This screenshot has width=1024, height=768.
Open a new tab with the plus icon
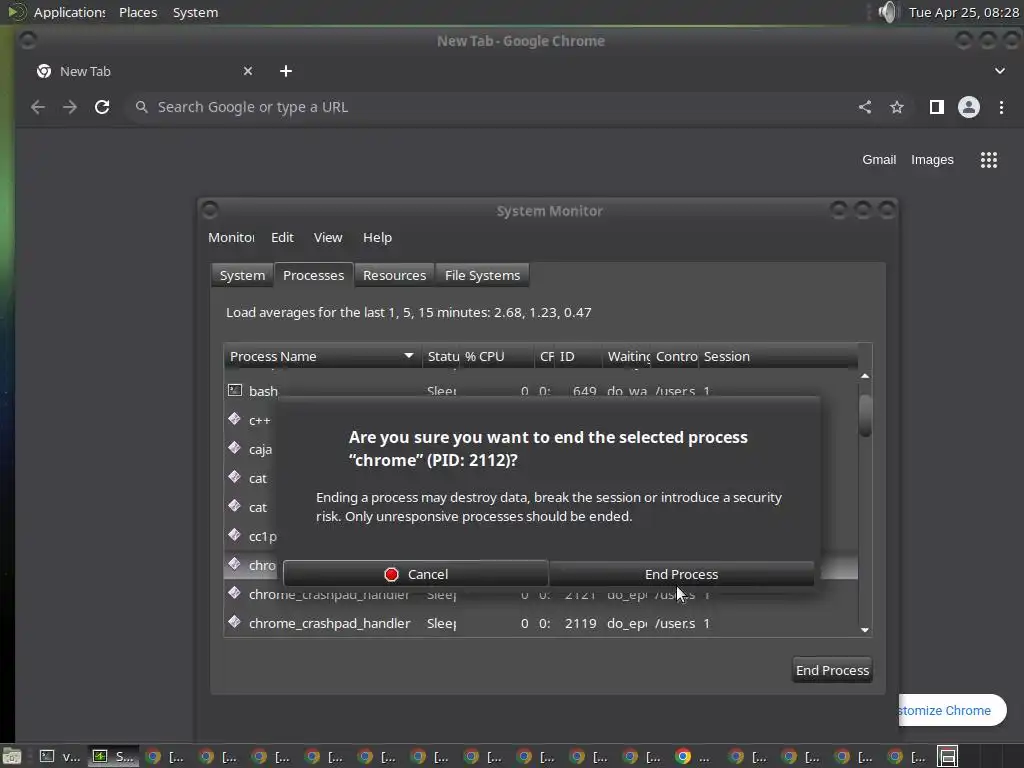(x=286, y=71)
